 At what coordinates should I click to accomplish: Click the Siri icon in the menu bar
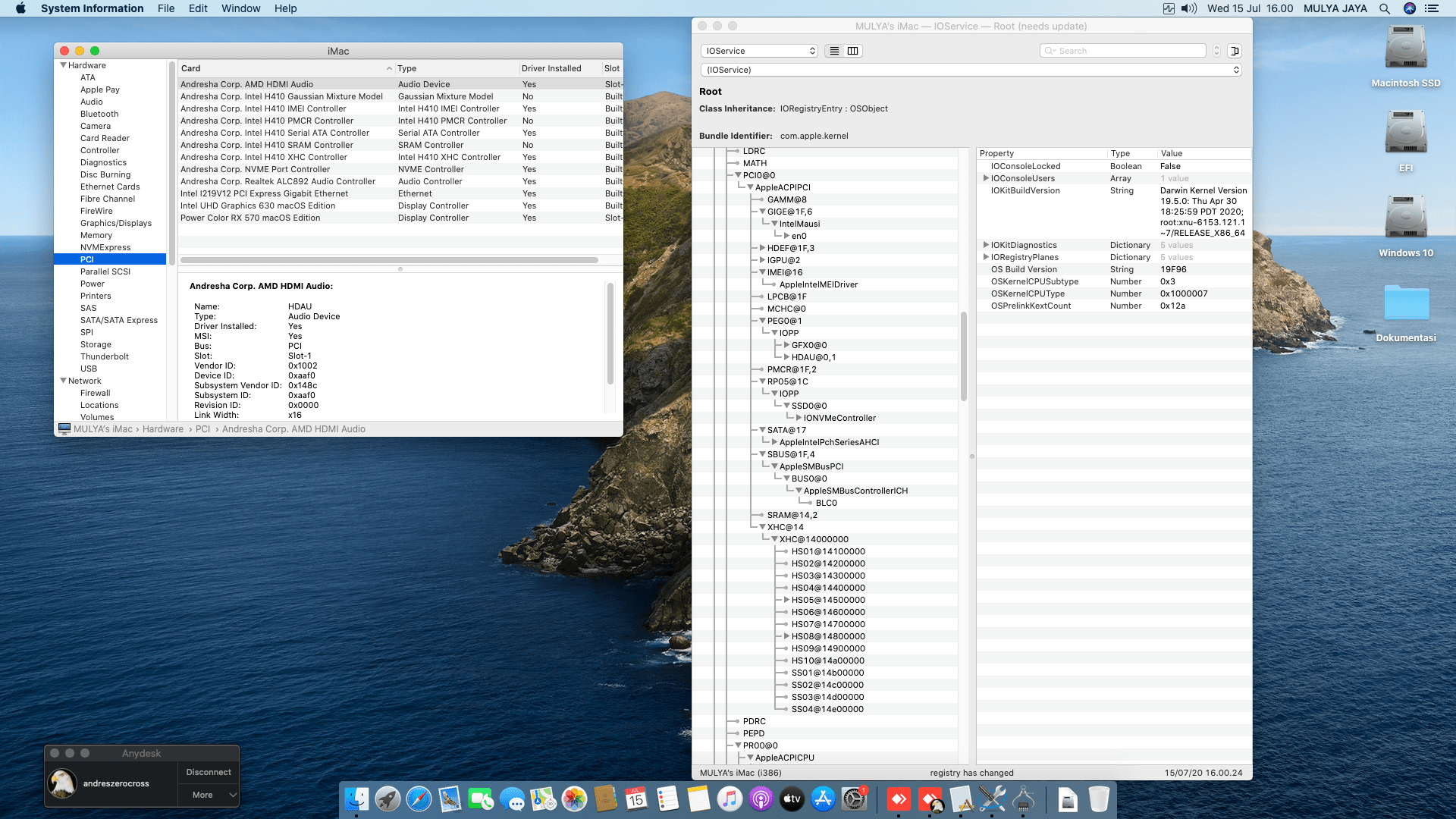[1410, 8]
